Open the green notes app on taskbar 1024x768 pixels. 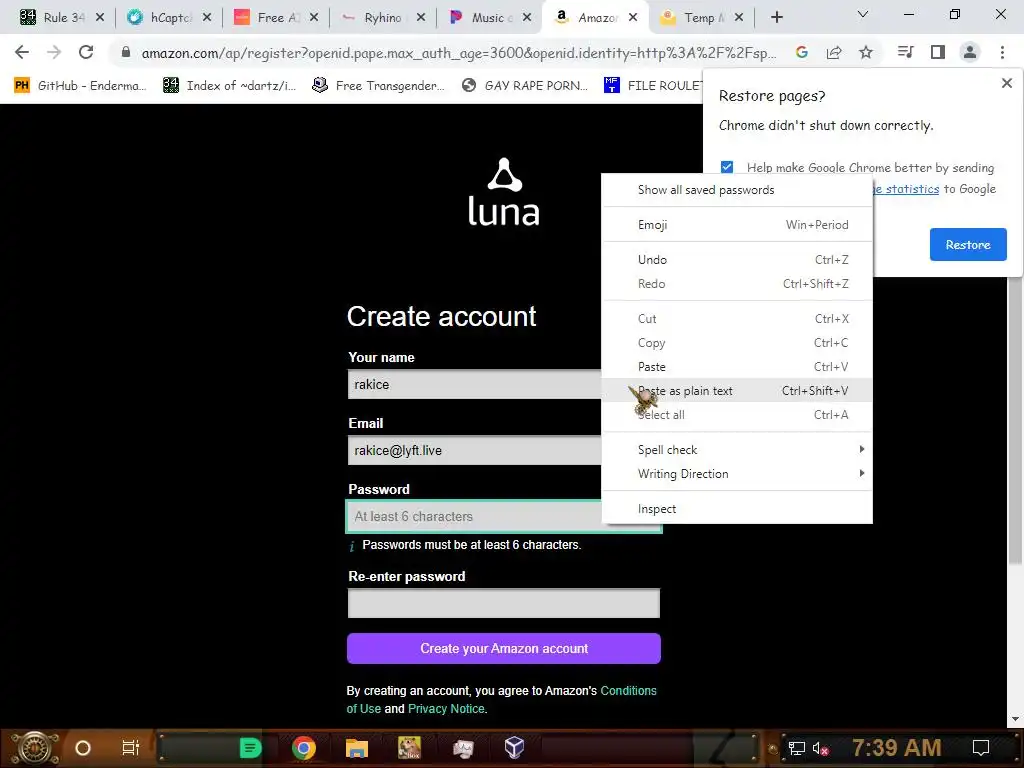click(x=250, y=748)
